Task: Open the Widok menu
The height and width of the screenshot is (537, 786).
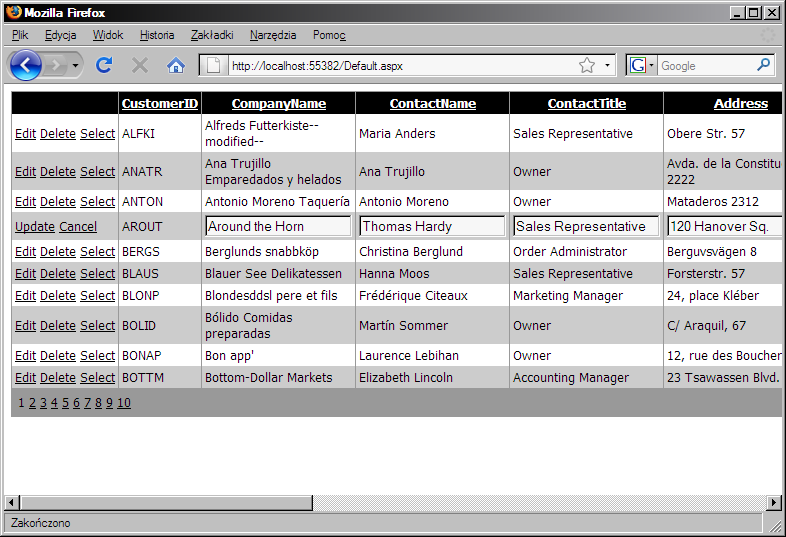Action: 108,35
